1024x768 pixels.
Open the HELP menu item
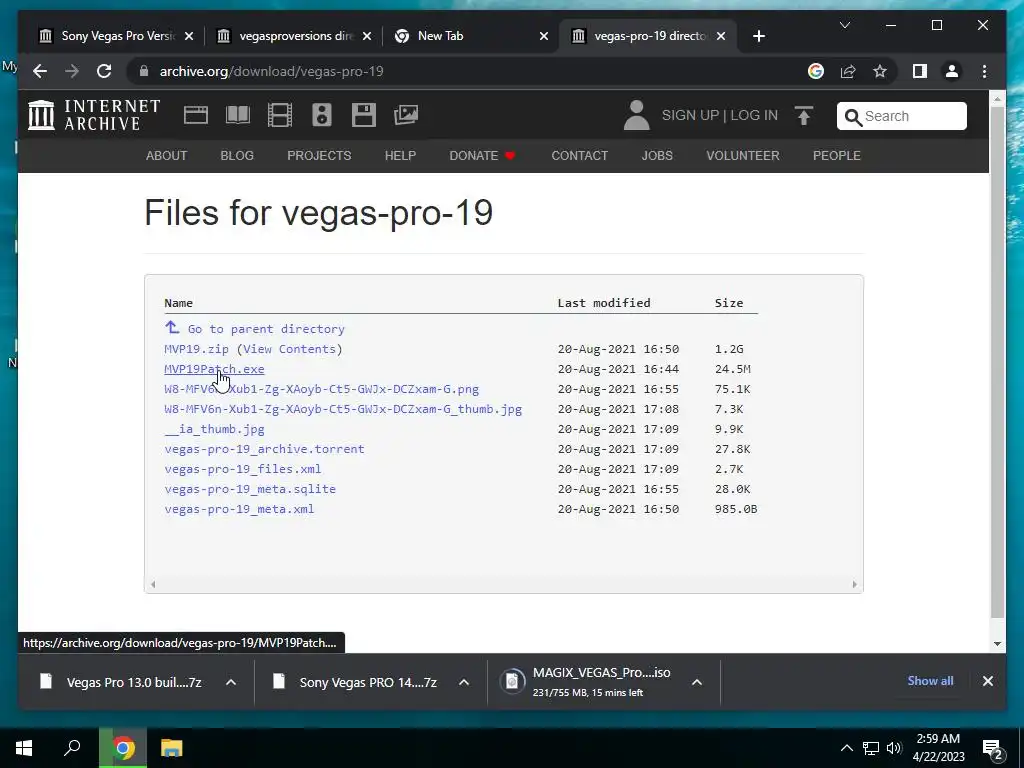tap(400, 155)
